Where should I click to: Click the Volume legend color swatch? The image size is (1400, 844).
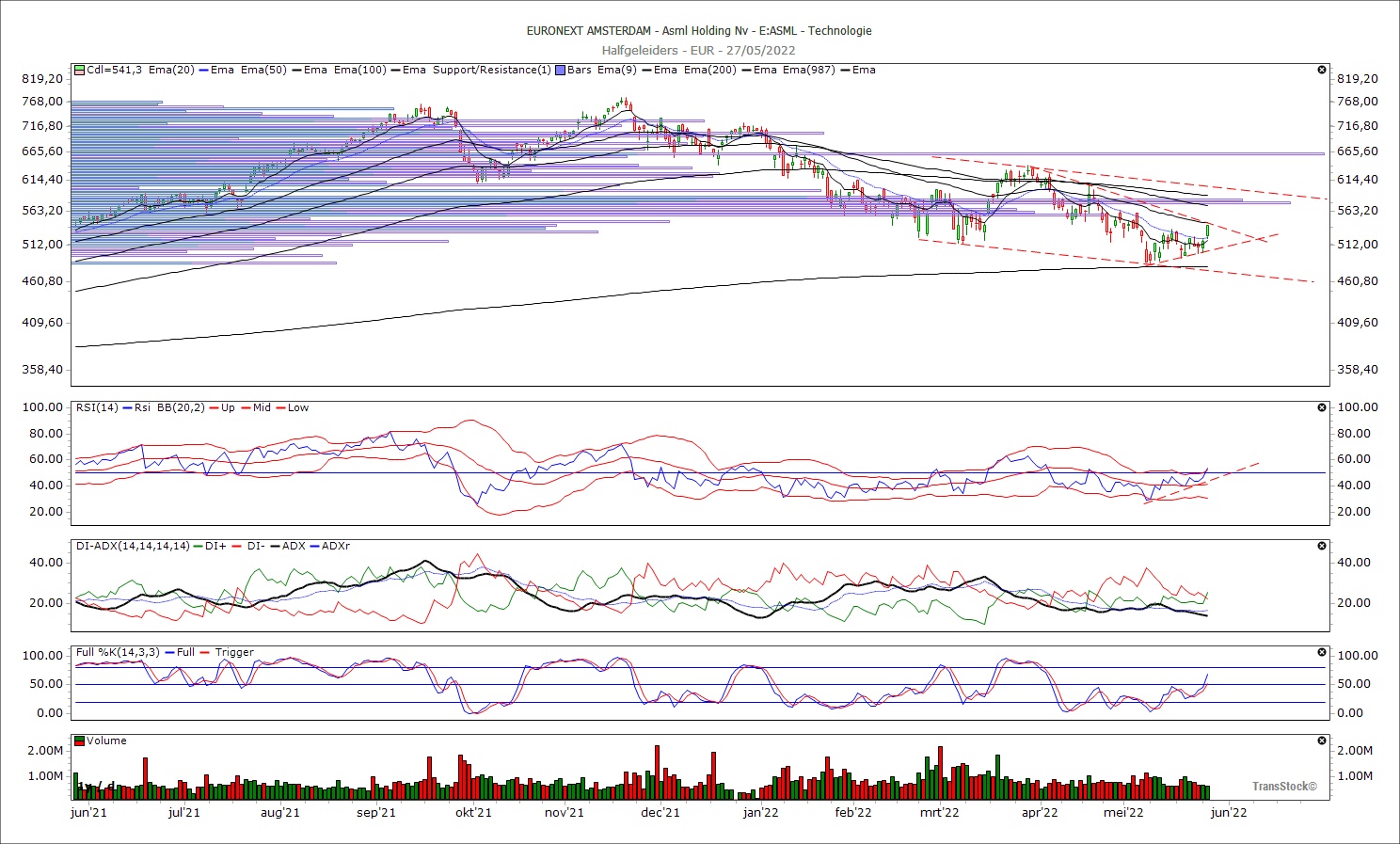[80, 740]
